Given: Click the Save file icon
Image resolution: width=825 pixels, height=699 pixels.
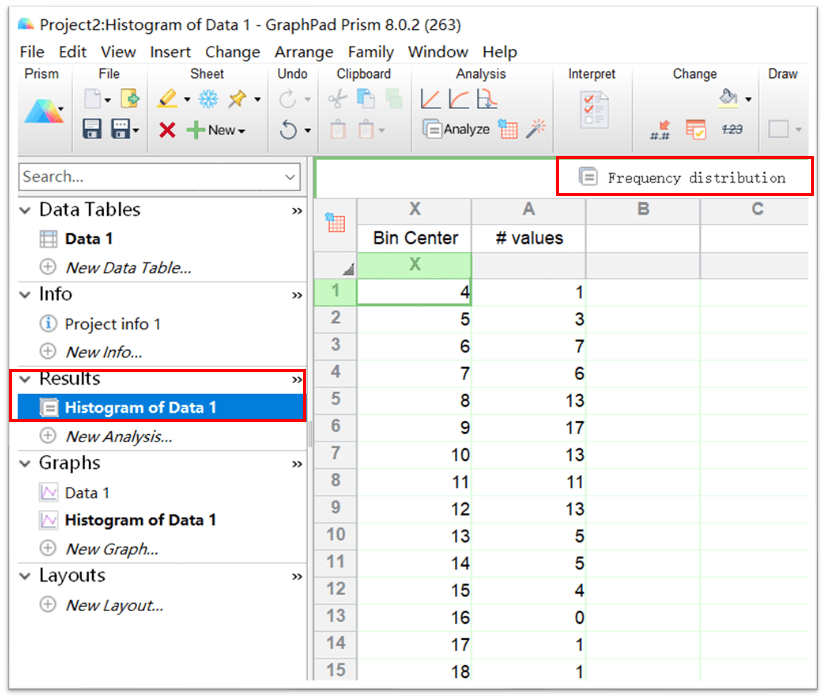Looking at the screenshot, I should tap(92, 129).
